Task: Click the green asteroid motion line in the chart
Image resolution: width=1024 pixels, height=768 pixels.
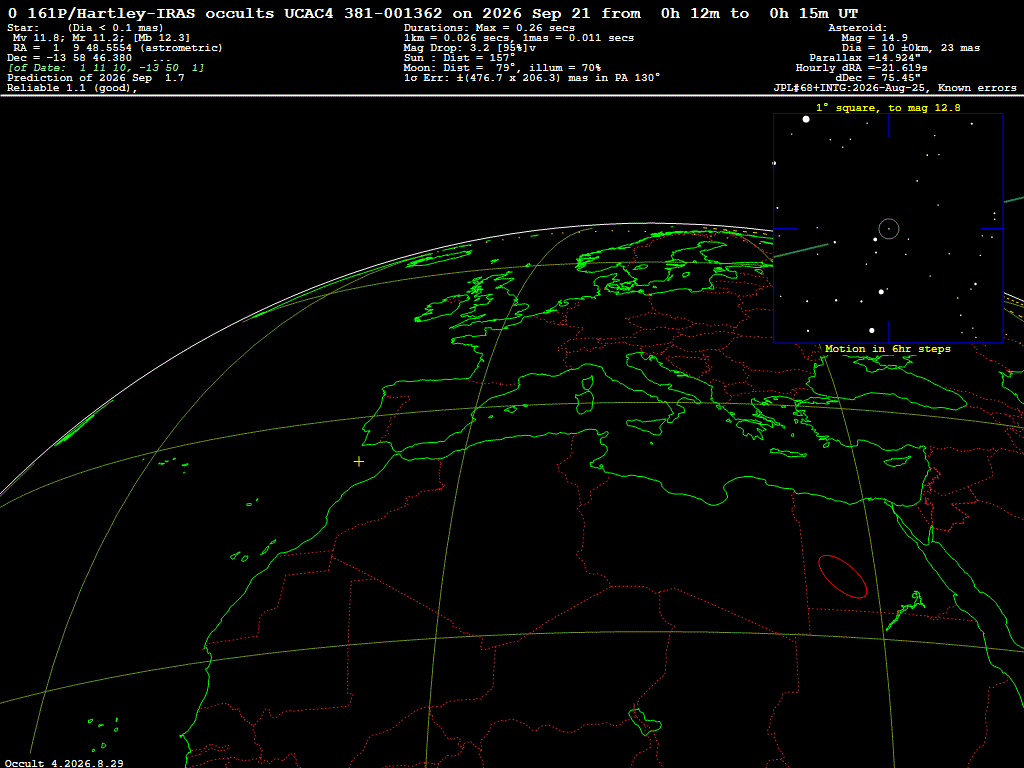Action: tap(801, 251)
